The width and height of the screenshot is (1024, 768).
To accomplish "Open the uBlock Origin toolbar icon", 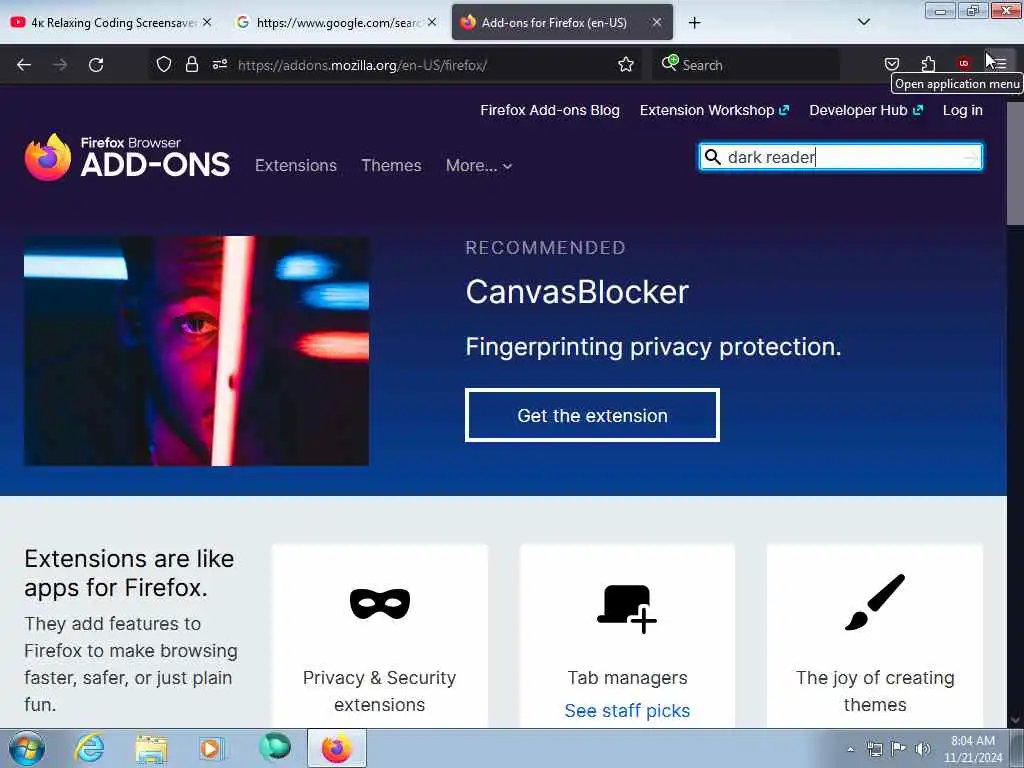I will [x=963, y=63].
